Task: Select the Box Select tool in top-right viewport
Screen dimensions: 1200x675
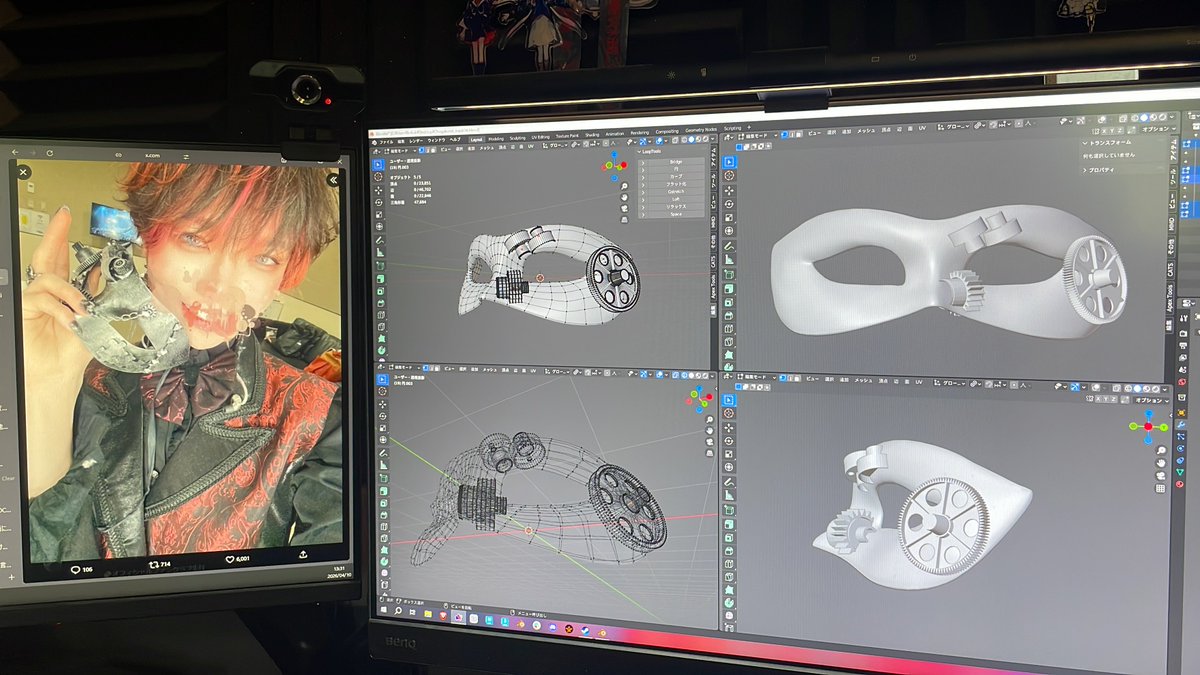Action: (729, 162)
